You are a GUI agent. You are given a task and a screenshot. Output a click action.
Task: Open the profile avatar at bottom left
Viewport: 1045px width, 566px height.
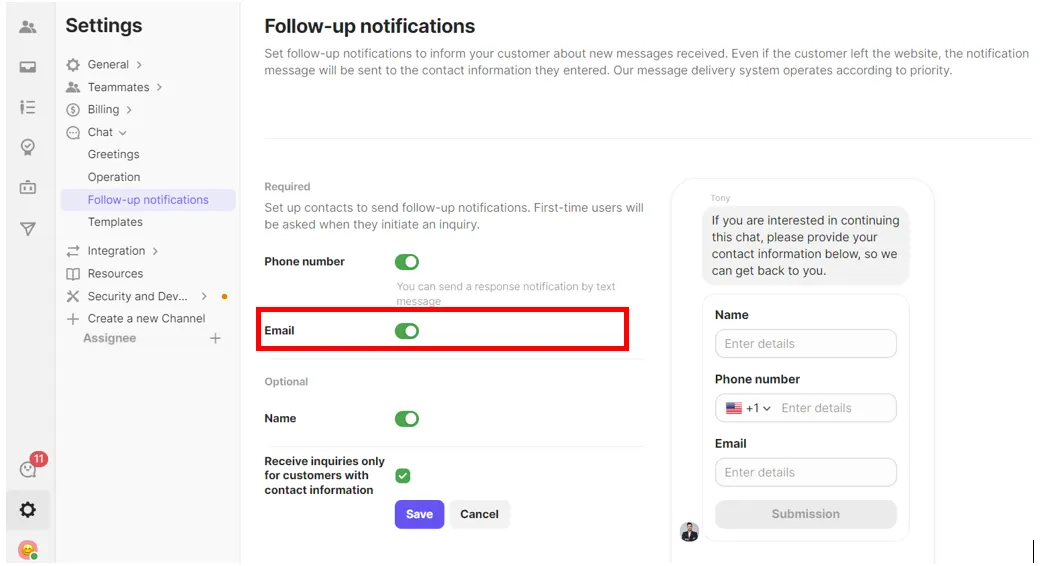28,550
